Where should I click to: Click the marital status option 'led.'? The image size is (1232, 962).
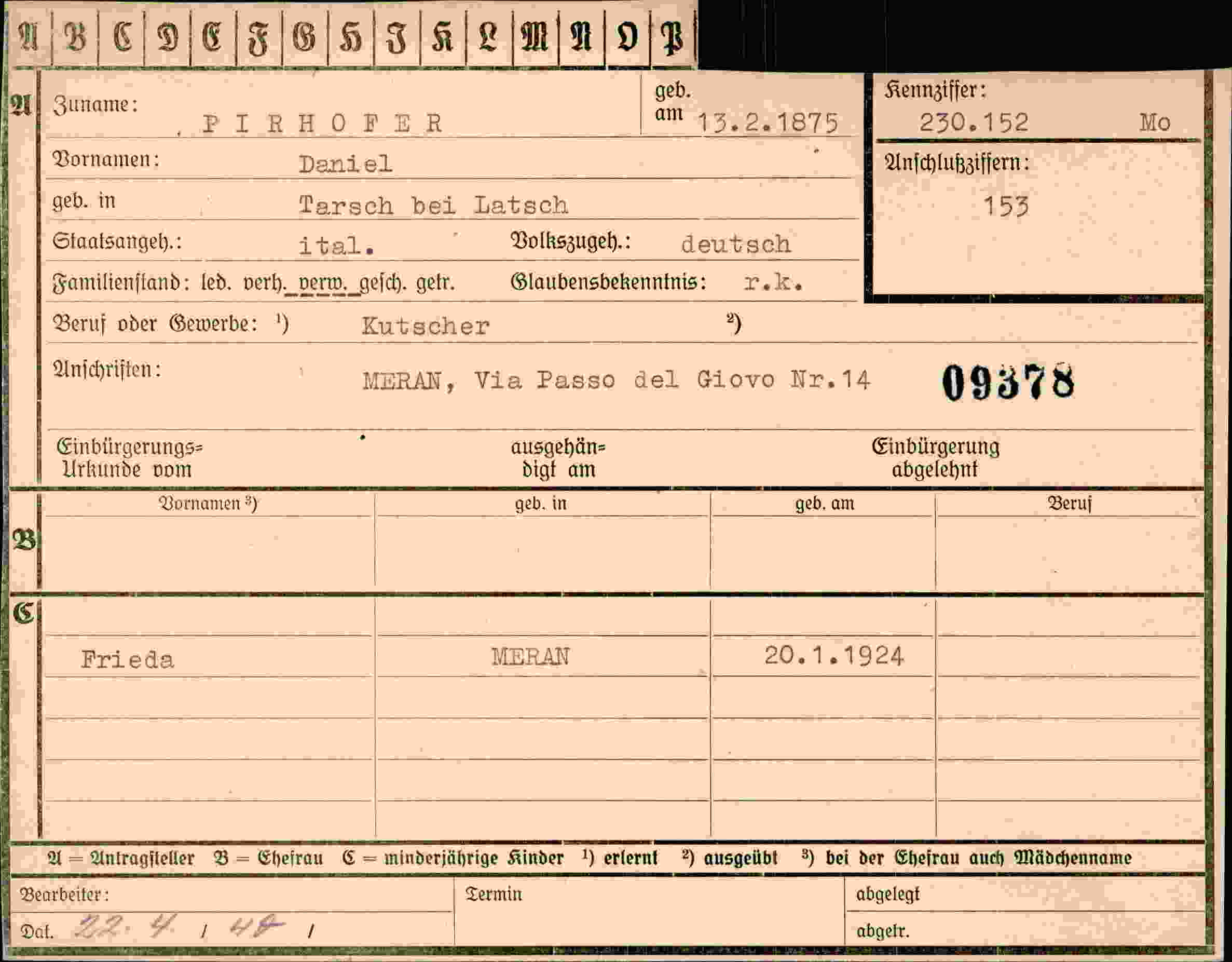[216, 282]
